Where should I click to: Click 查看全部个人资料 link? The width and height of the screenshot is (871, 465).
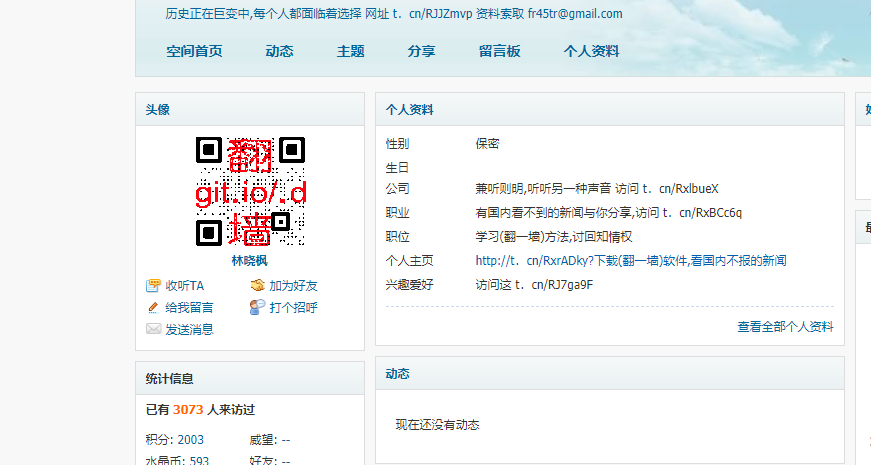click(785, 327)
